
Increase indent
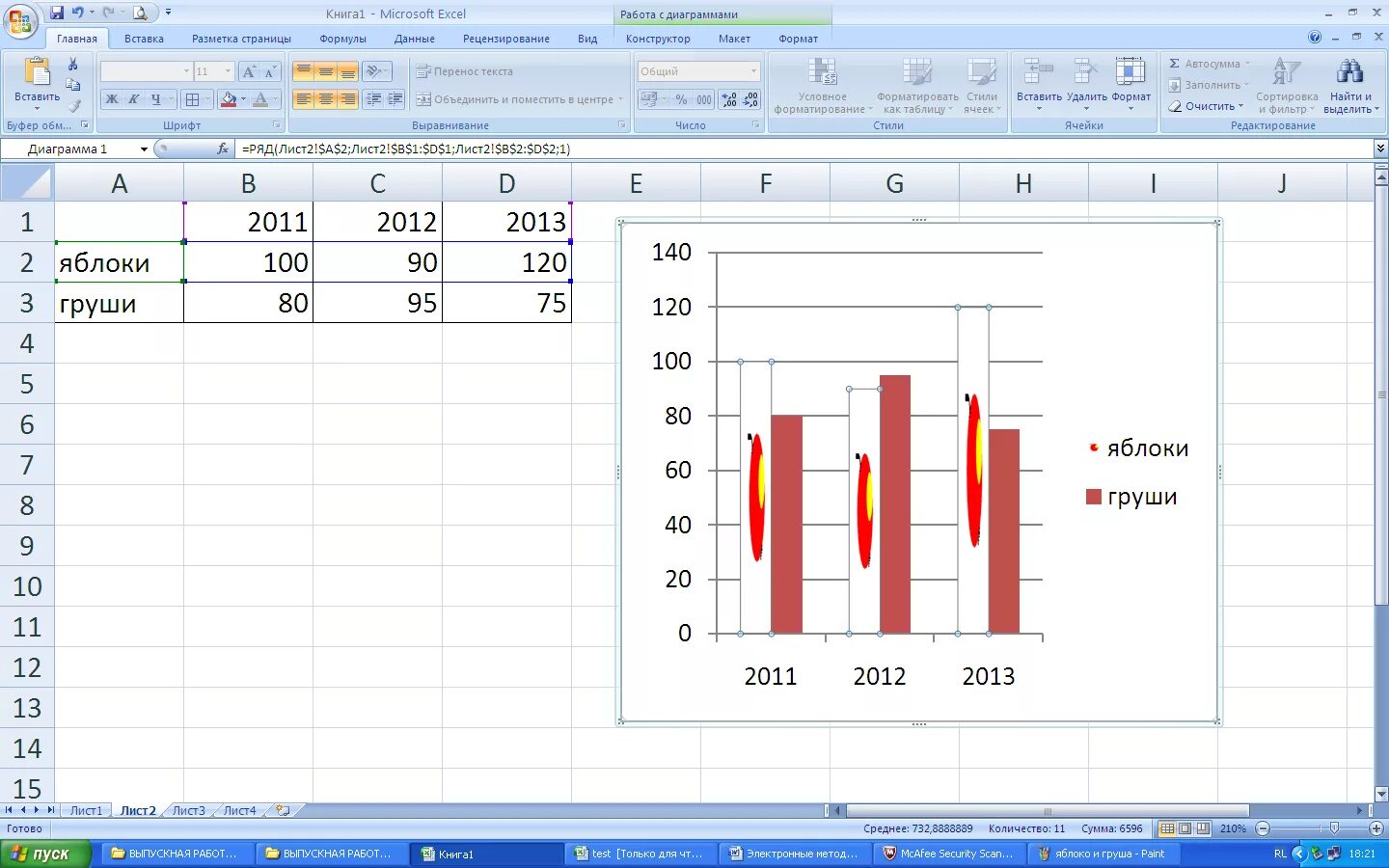[395, 99]
